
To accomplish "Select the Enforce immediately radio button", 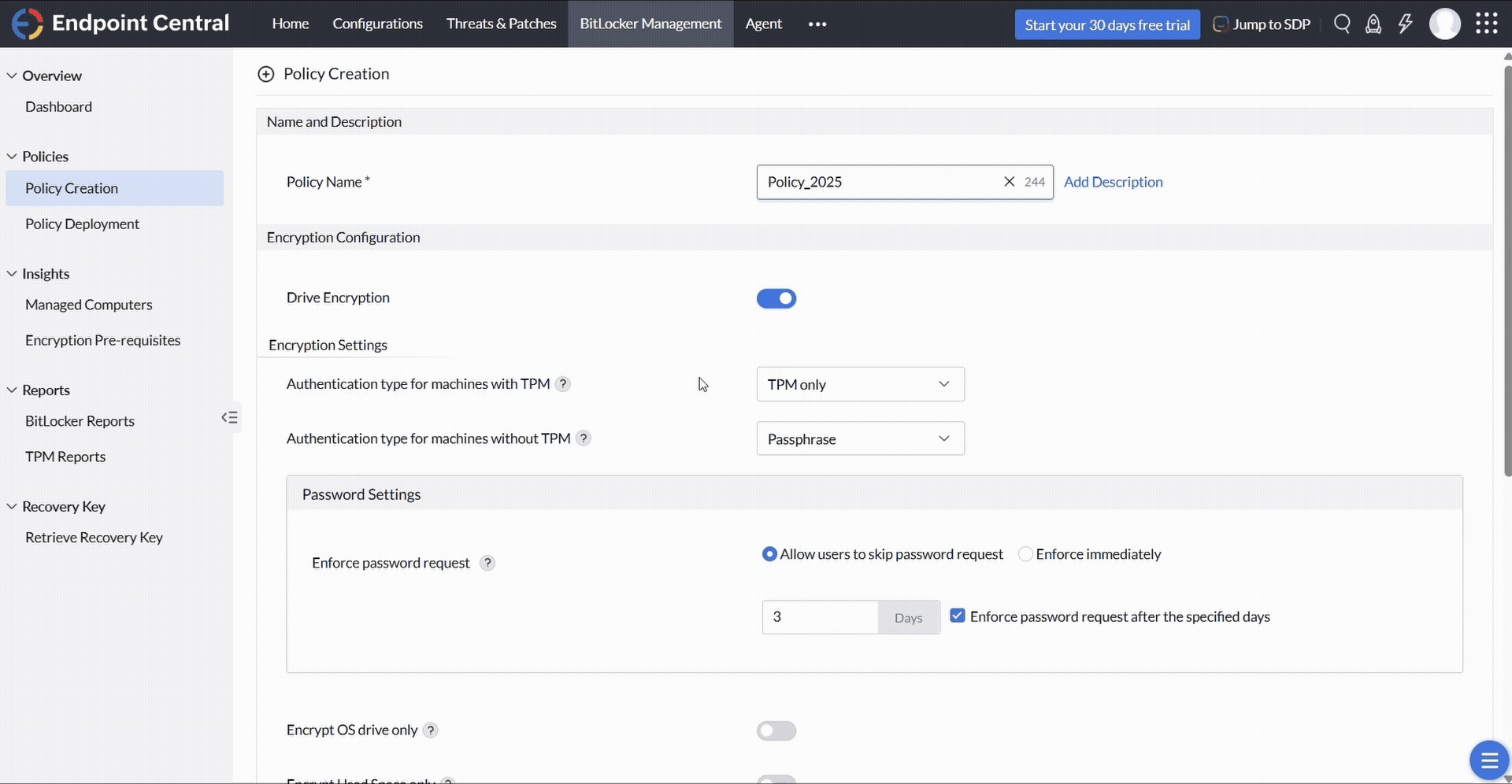I will pyautogui.click(x=1025, y=554).
